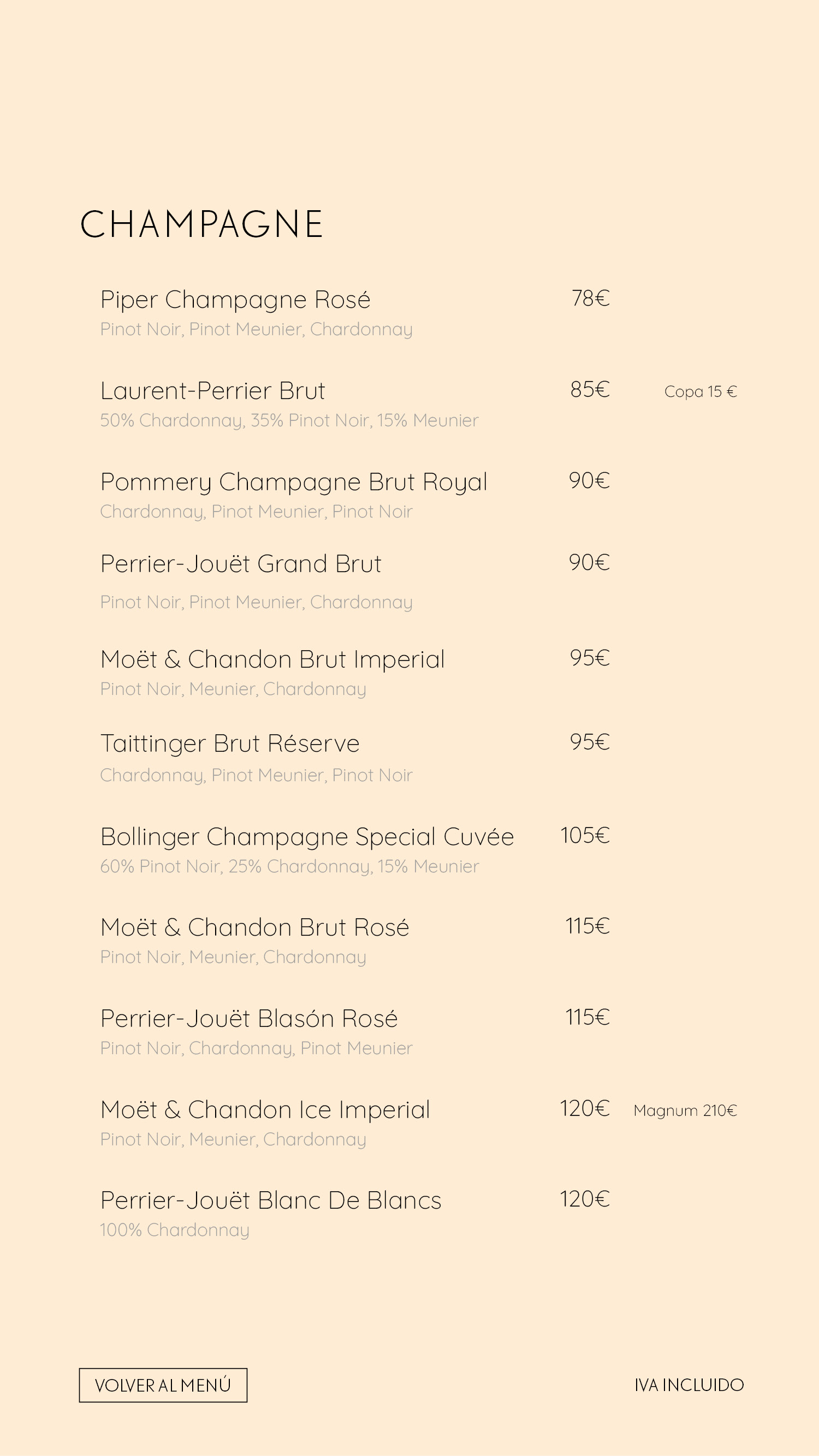Select Laurent-Perrier Brut entry

coord(212,390)
